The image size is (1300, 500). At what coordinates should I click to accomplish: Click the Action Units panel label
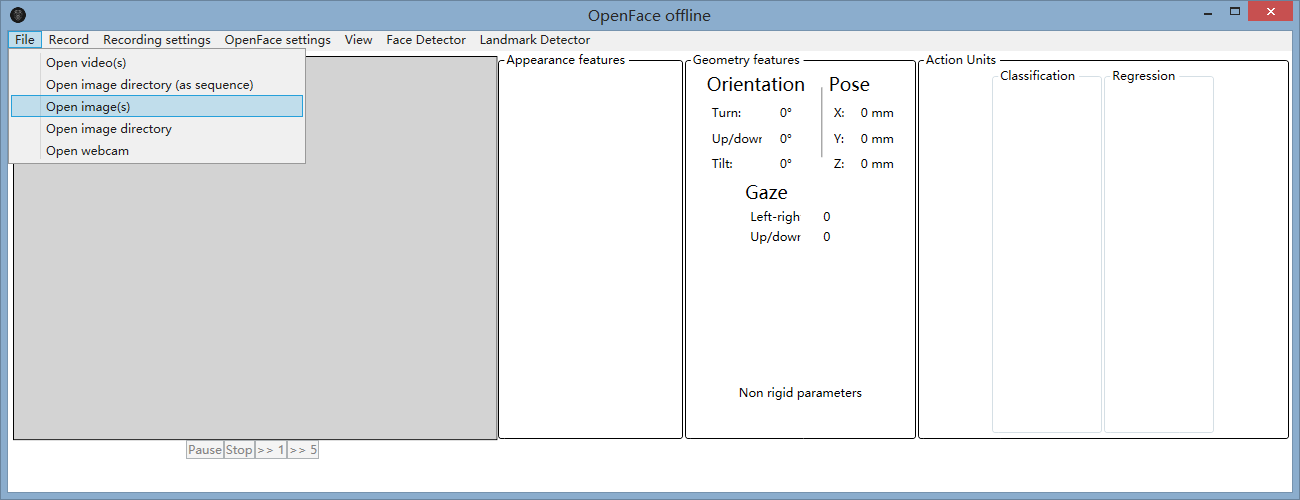pyautogui.click(x=961, y=60)
